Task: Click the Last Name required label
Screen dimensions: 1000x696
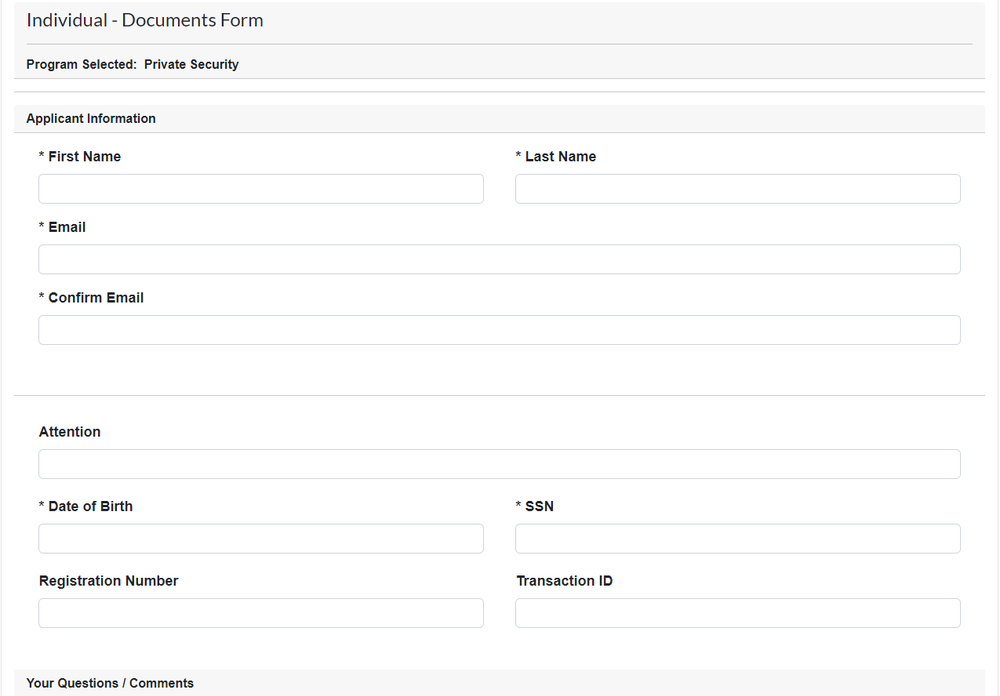Action: point(556,156)
